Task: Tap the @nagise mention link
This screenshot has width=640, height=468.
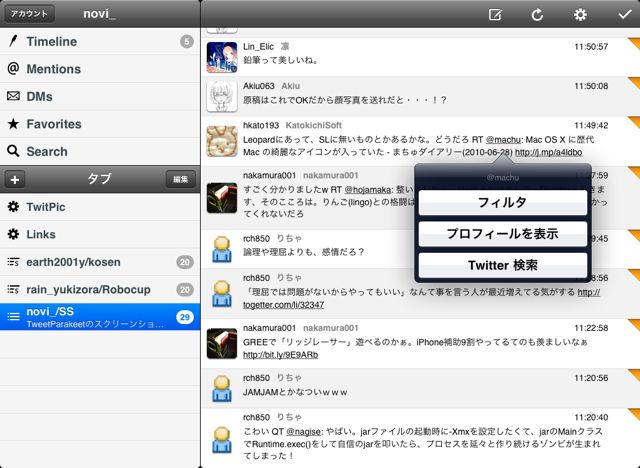Action: click(x=303, y=431)
